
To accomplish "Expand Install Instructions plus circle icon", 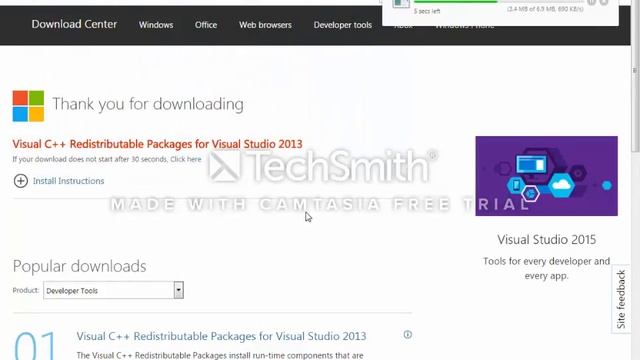I will coord(21,181).
